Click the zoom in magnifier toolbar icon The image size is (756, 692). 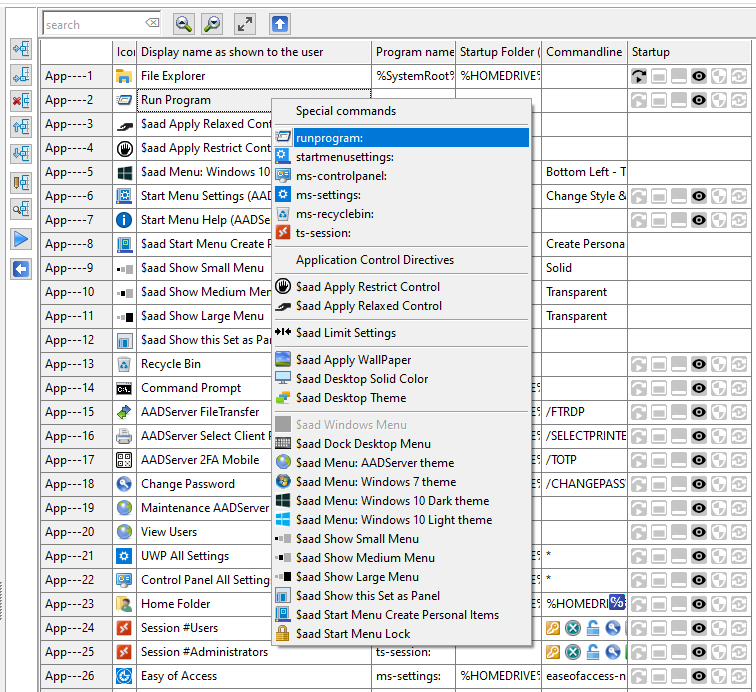183,24
